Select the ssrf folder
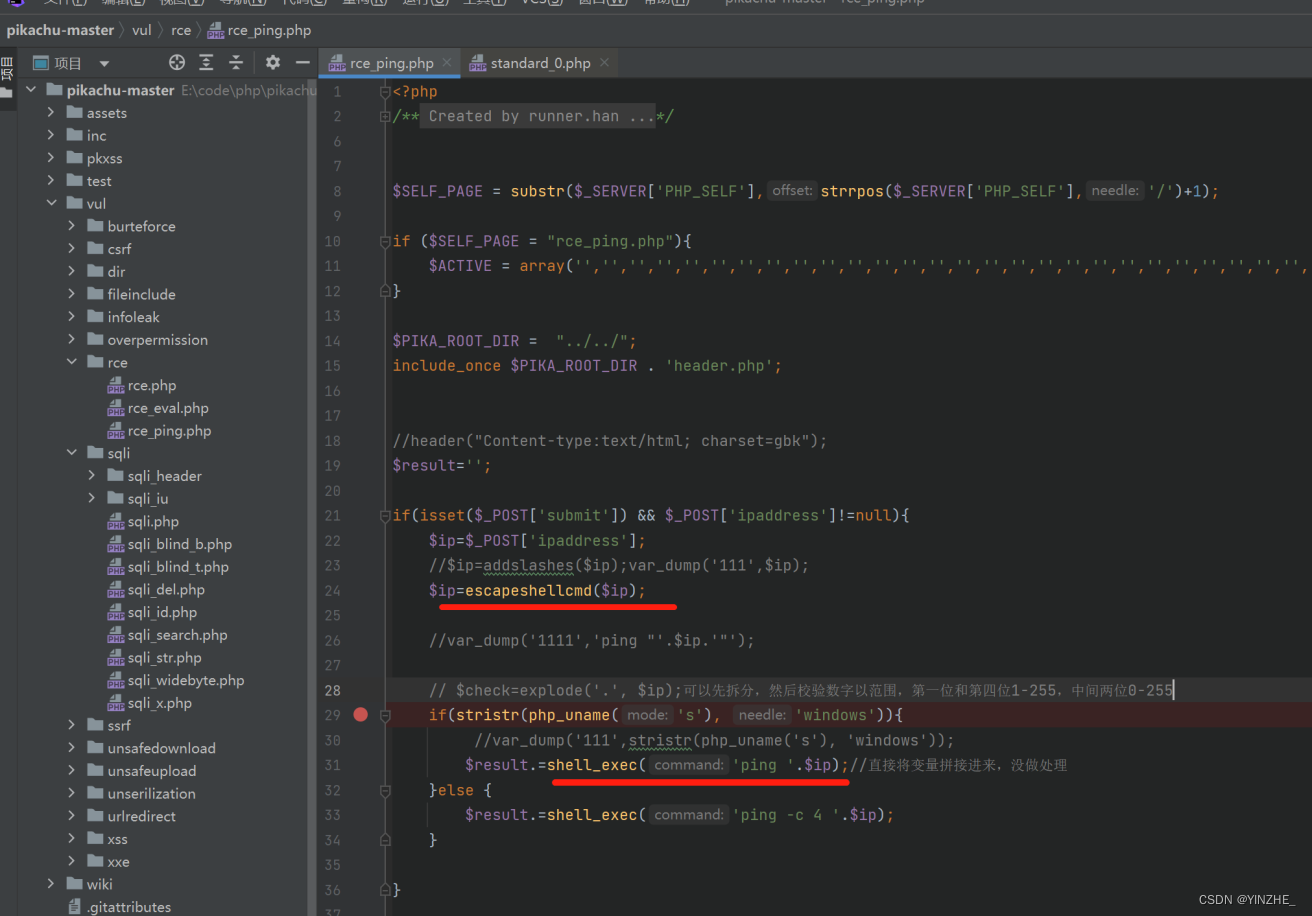 click(x=119, y=725)
